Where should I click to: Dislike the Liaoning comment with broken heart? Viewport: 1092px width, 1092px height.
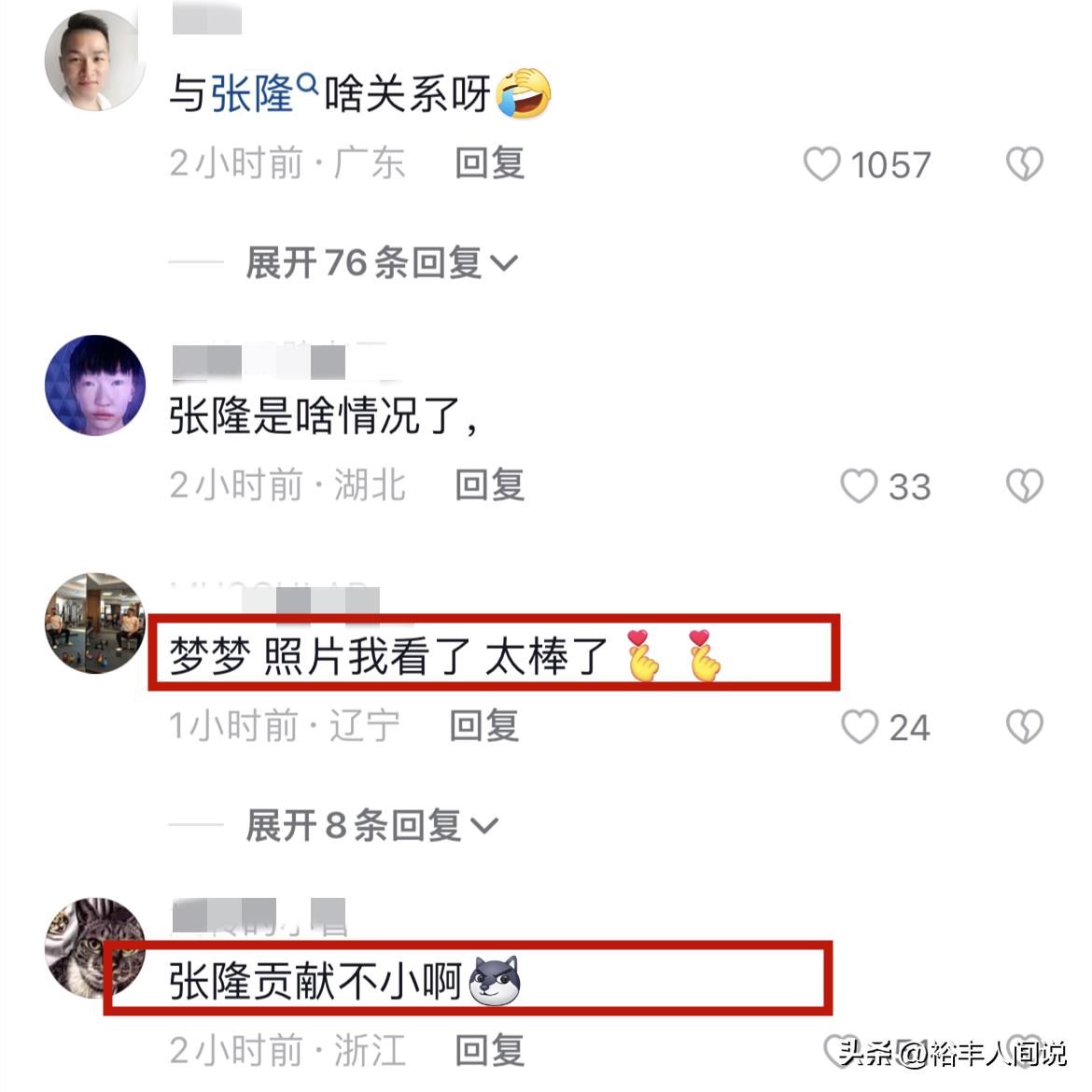(1025, 726)
